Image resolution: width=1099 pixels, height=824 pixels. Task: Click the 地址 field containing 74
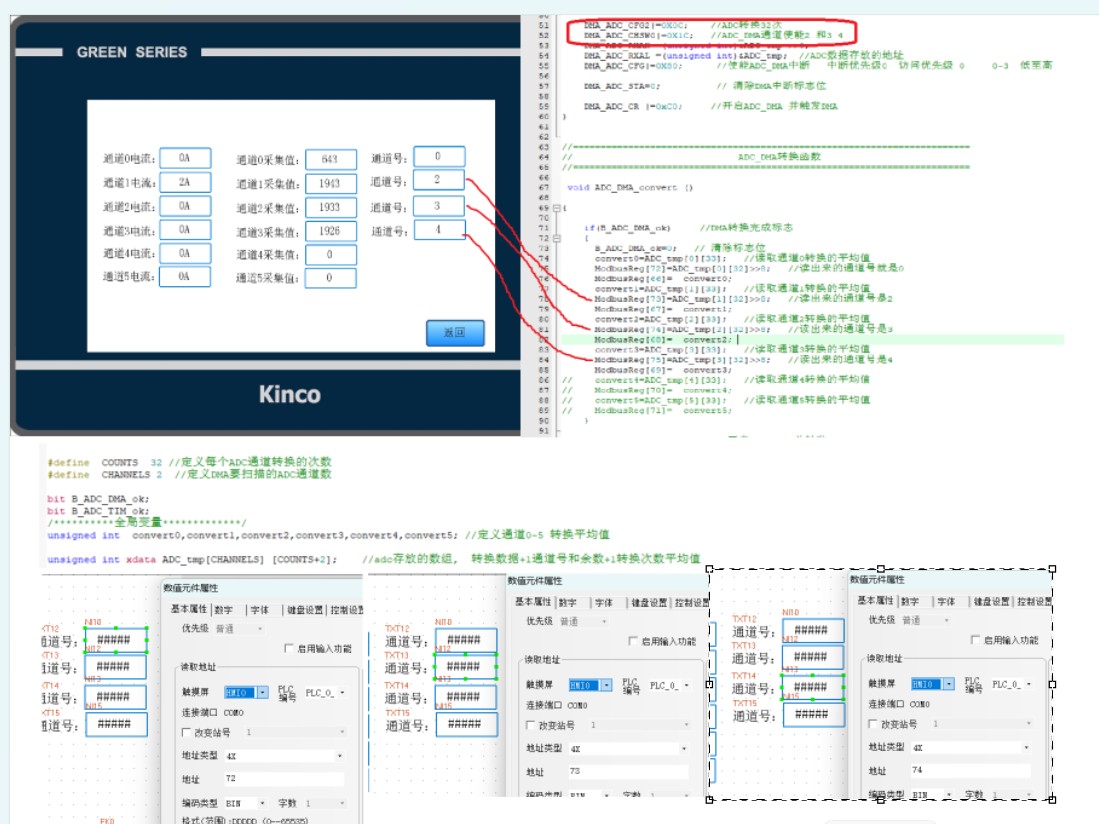tap(971, 770)
